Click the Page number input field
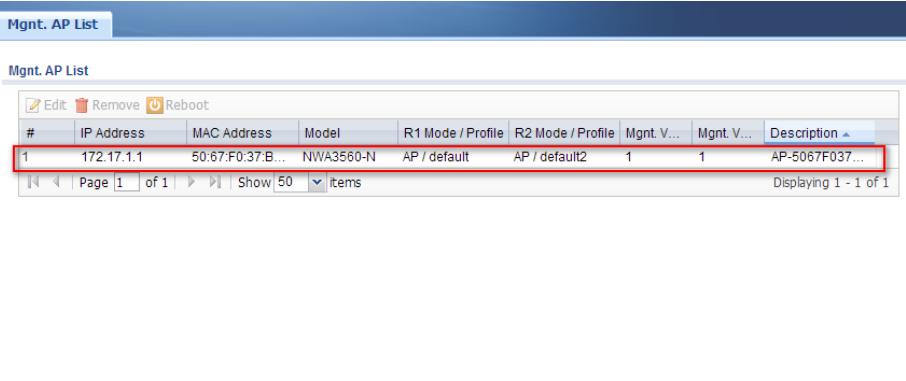The width and height of the screenshot is (906, 381). pos(127,182)
